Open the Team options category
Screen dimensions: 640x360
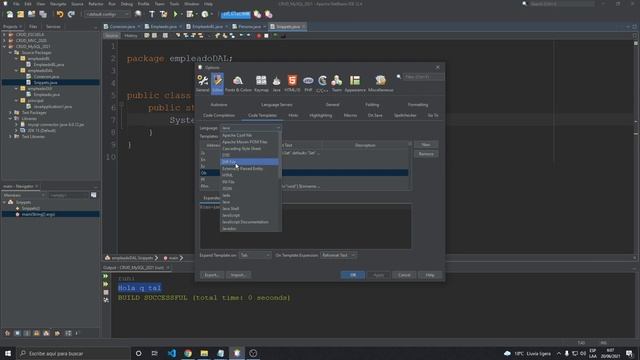(337, 84)
